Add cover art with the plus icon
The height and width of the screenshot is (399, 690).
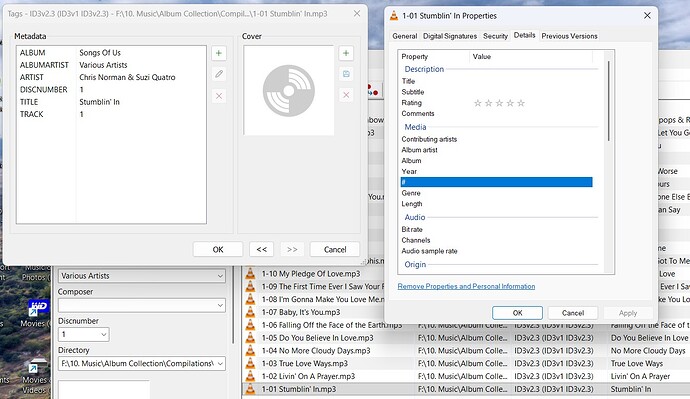[346, 53]
